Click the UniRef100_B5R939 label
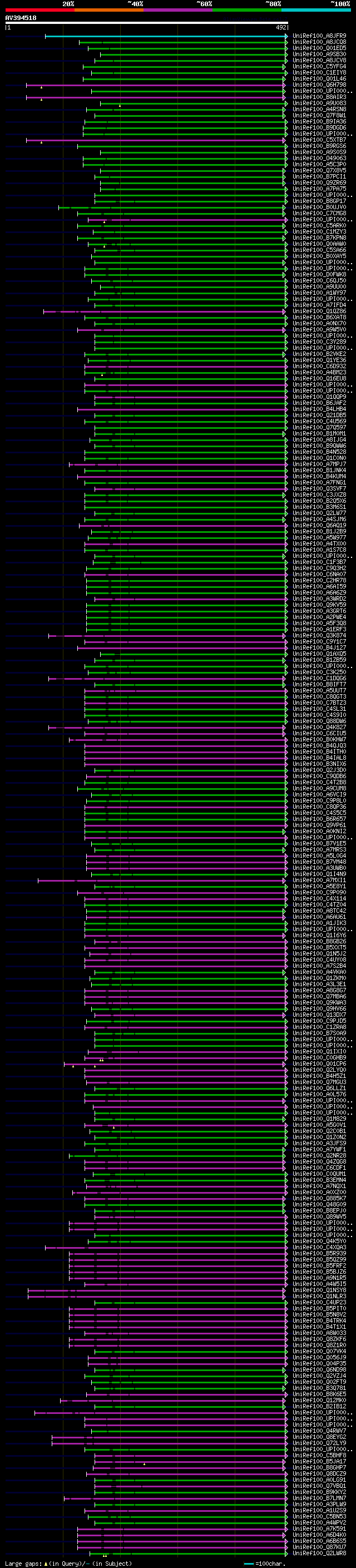 click(319, 1253)
